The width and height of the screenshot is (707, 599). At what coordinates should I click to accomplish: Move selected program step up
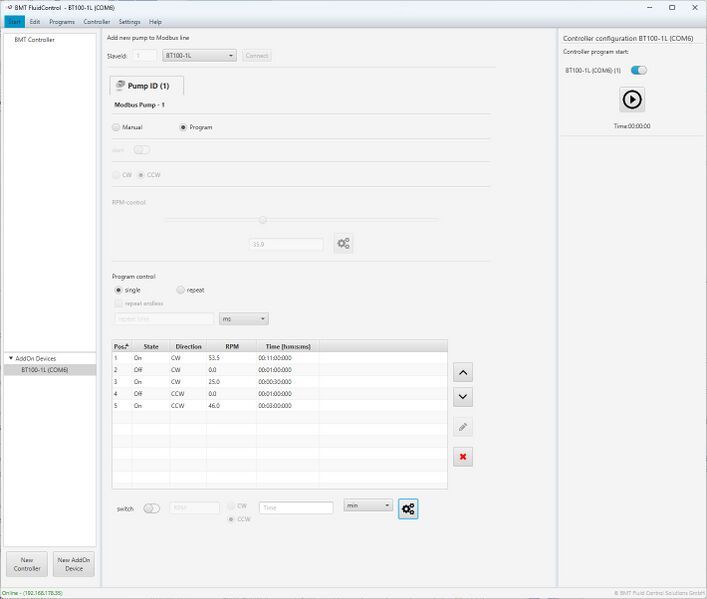tap(463, 372)
